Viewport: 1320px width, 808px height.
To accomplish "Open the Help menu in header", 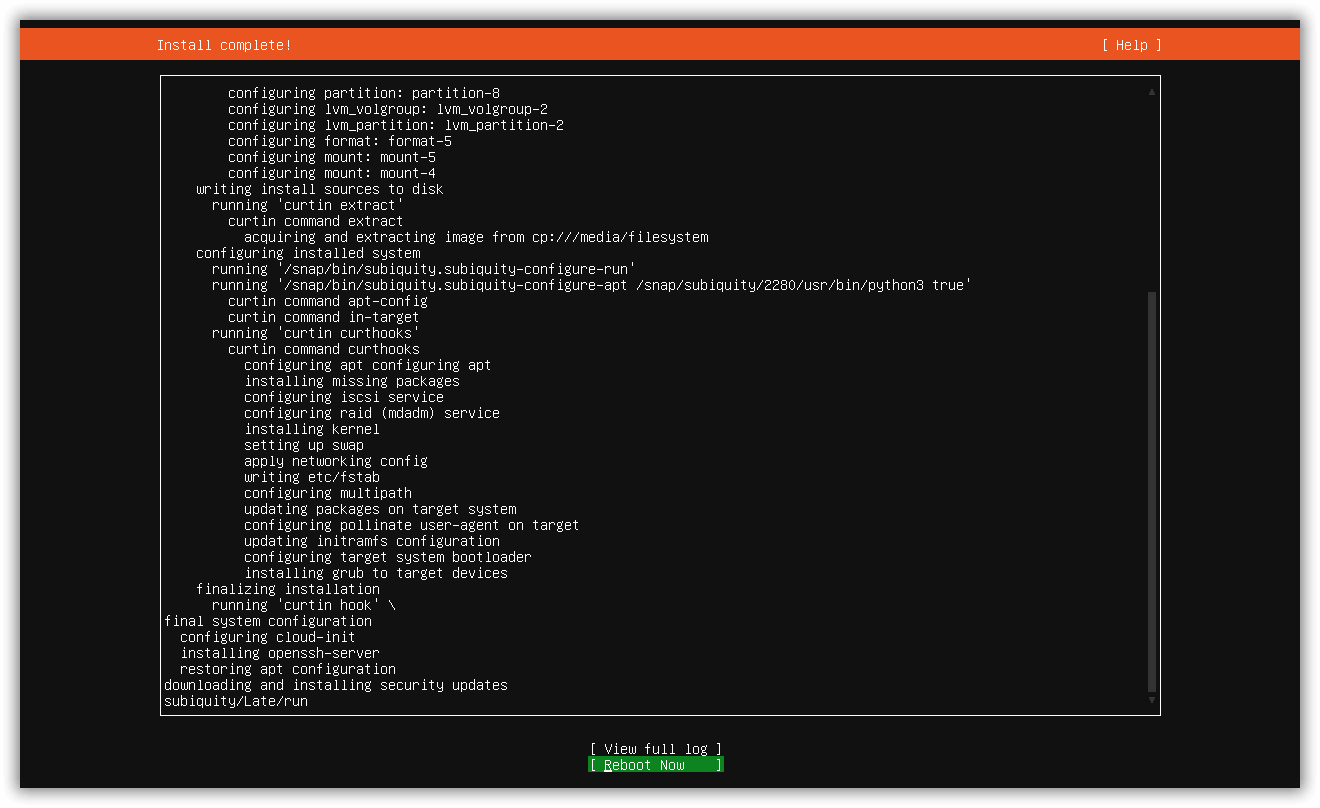I will point(1131,45).
